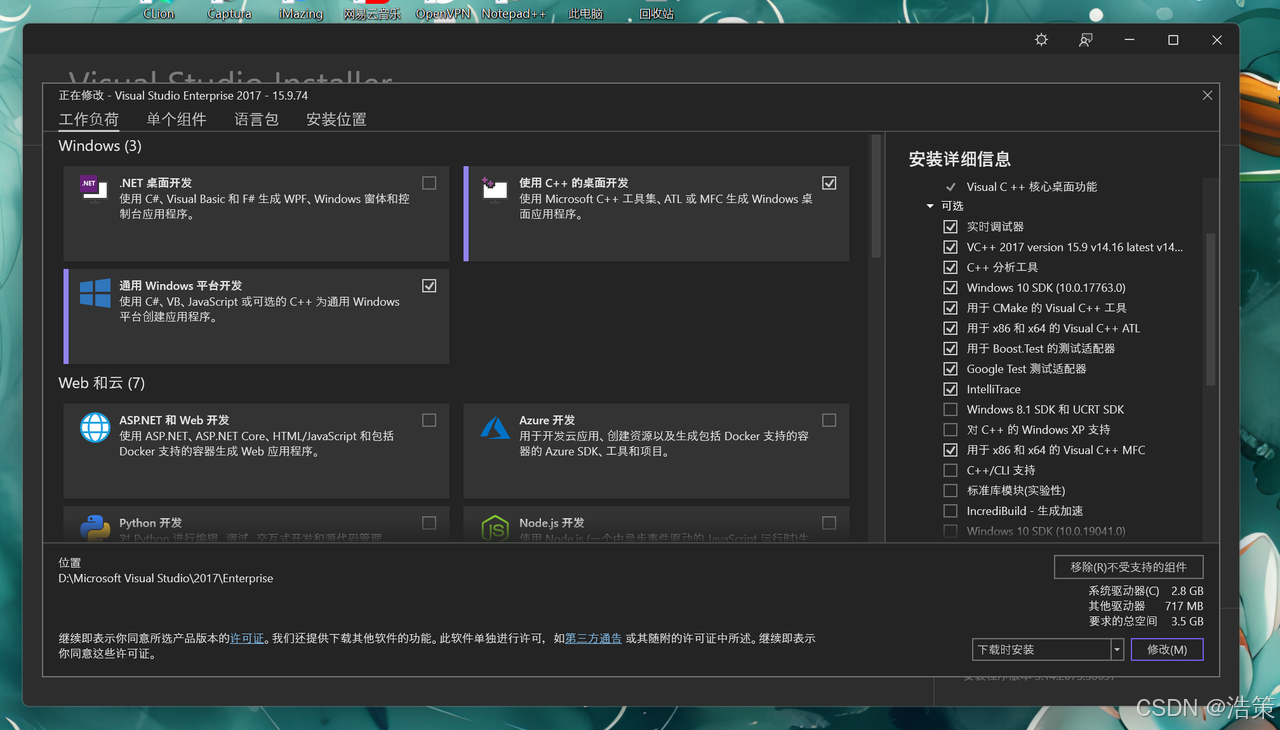This screenshot has height=730, width=1280.
Task: Click the send feedback icon
Action: pyautogui.click(x=1085, y=40)
